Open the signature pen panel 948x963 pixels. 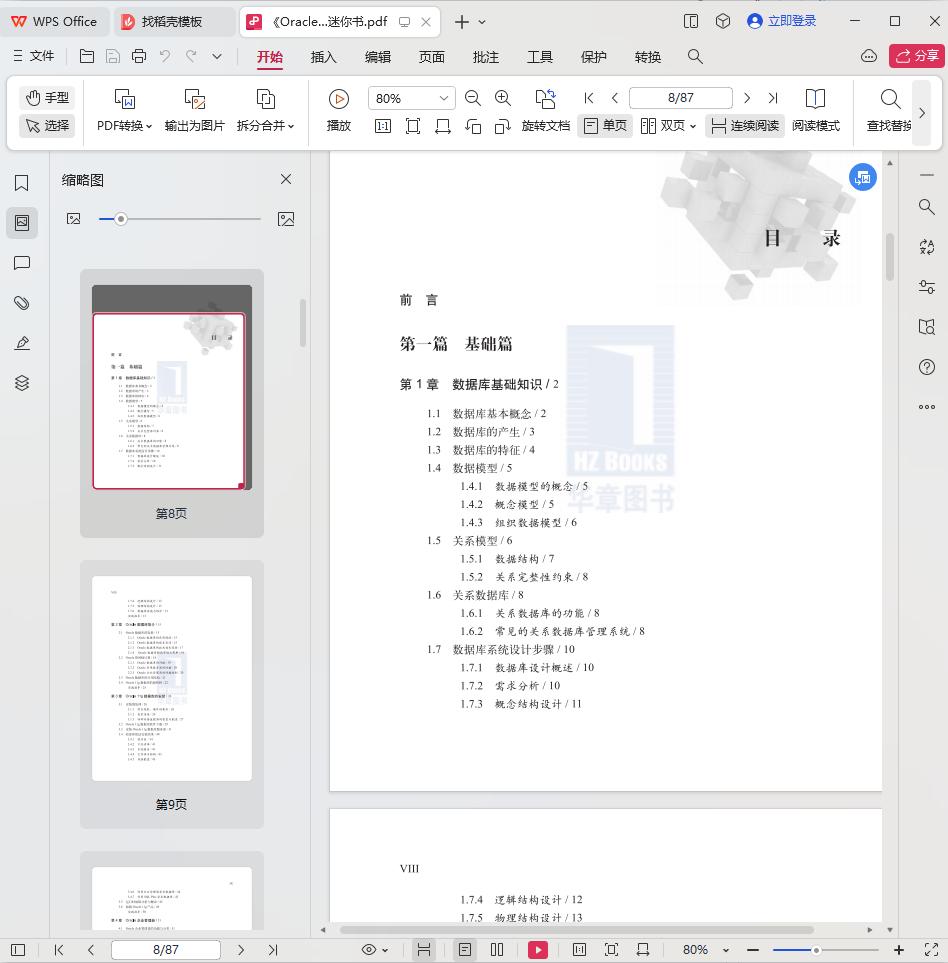(x=21, y=343)
